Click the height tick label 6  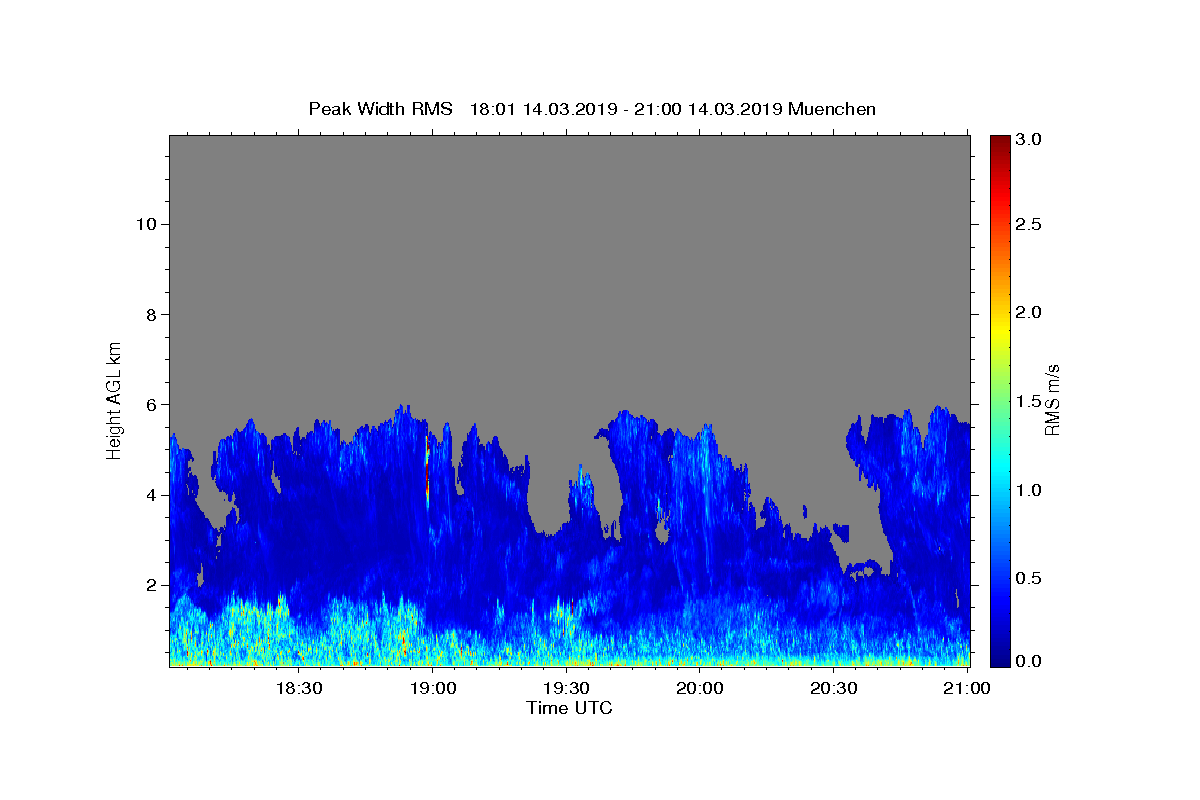(x=151, y=404)
